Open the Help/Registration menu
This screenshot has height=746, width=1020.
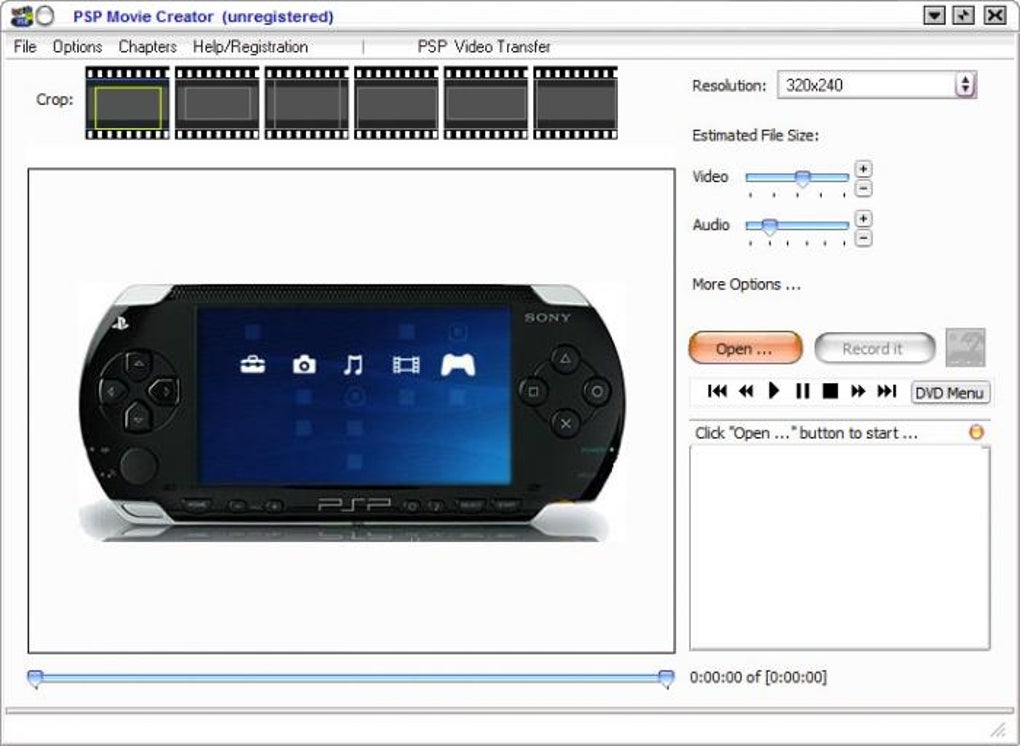point(250,47)
